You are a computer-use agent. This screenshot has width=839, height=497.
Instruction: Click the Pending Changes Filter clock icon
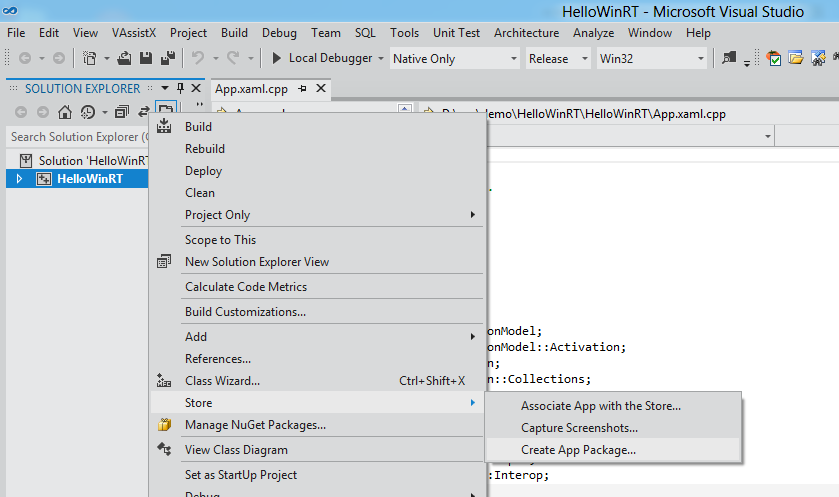(x=88, y=112)
